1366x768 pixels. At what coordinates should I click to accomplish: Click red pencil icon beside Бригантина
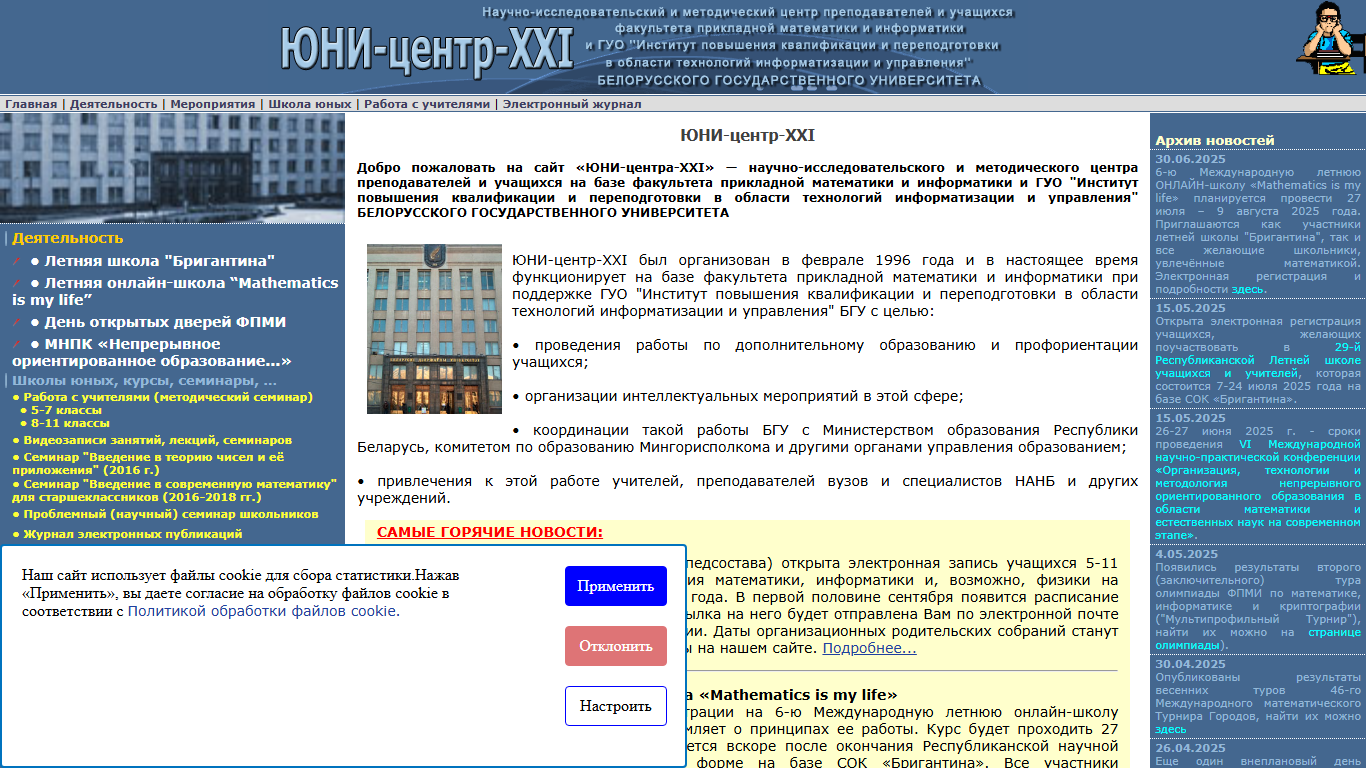tap(17, 261)
